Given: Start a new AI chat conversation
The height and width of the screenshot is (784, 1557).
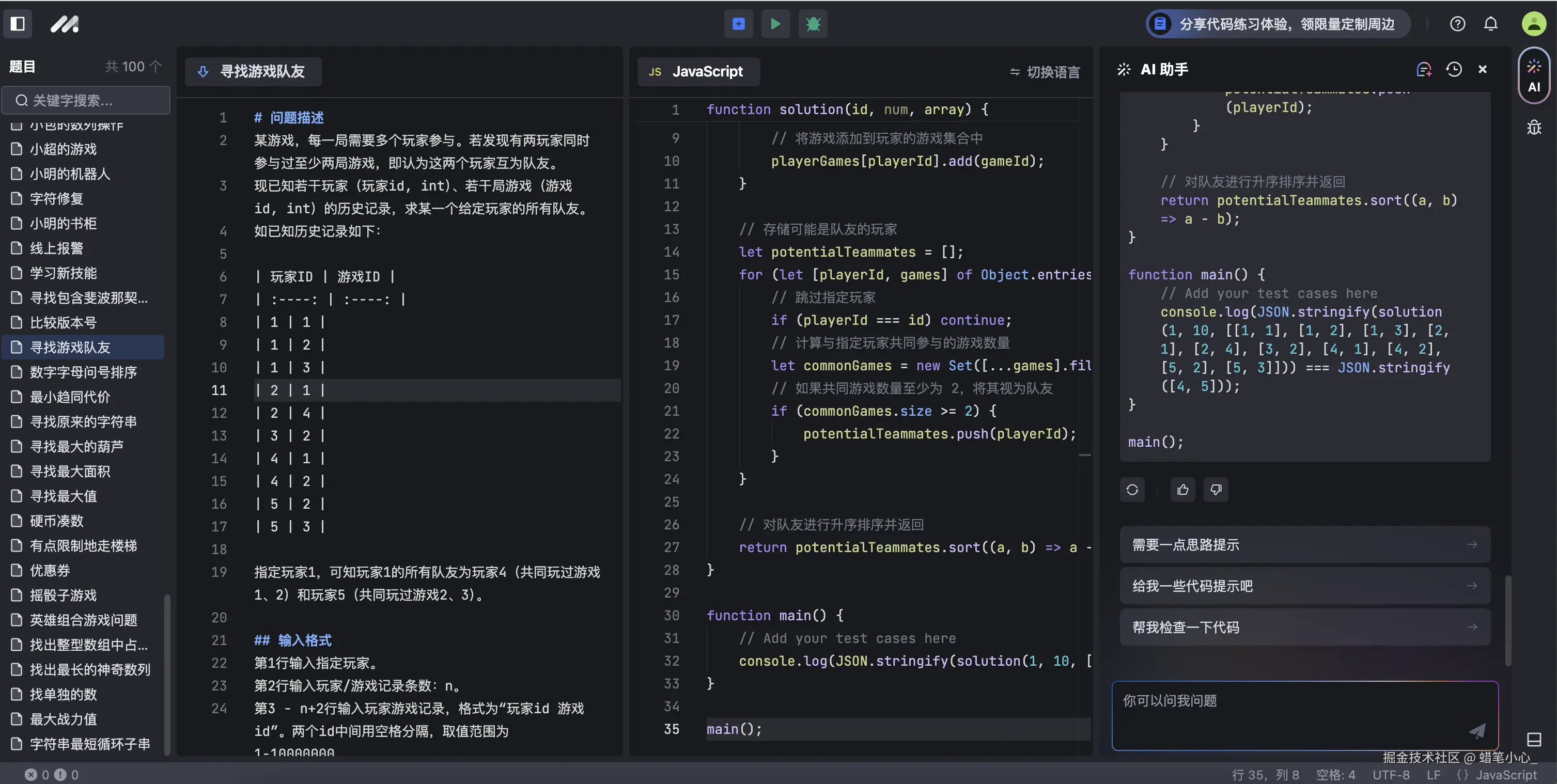Looking at the screenshot, I should [x=1424, y=69].
